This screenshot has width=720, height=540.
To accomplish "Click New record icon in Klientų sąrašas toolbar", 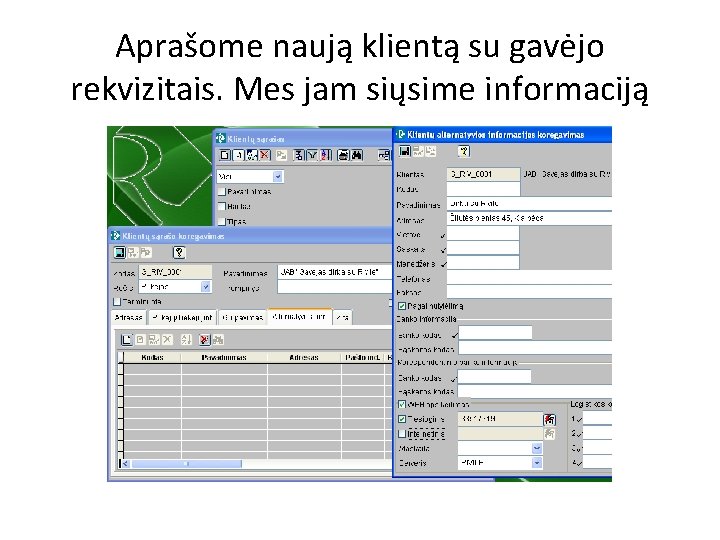I will (225, 155).
